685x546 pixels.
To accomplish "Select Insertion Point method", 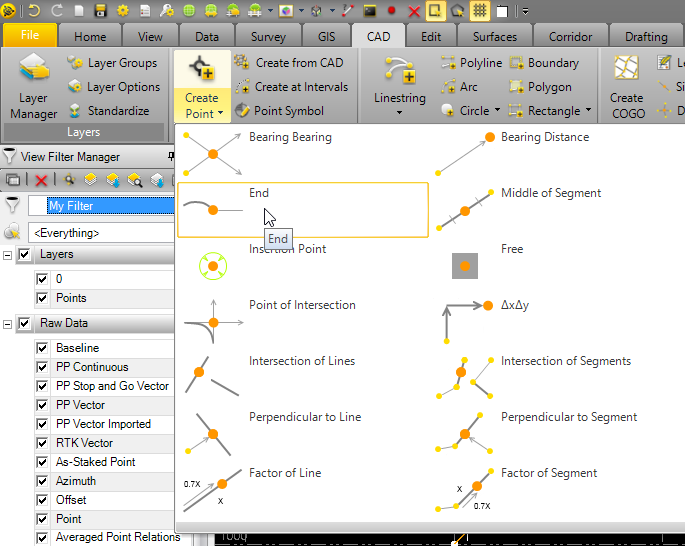I will (302, 266).
